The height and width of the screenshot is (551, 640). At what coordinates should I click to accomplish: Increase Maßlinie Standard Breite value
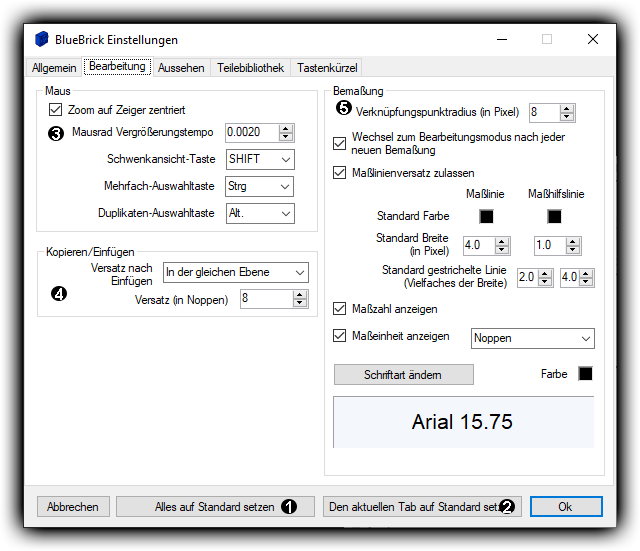(x=502, y=241)
